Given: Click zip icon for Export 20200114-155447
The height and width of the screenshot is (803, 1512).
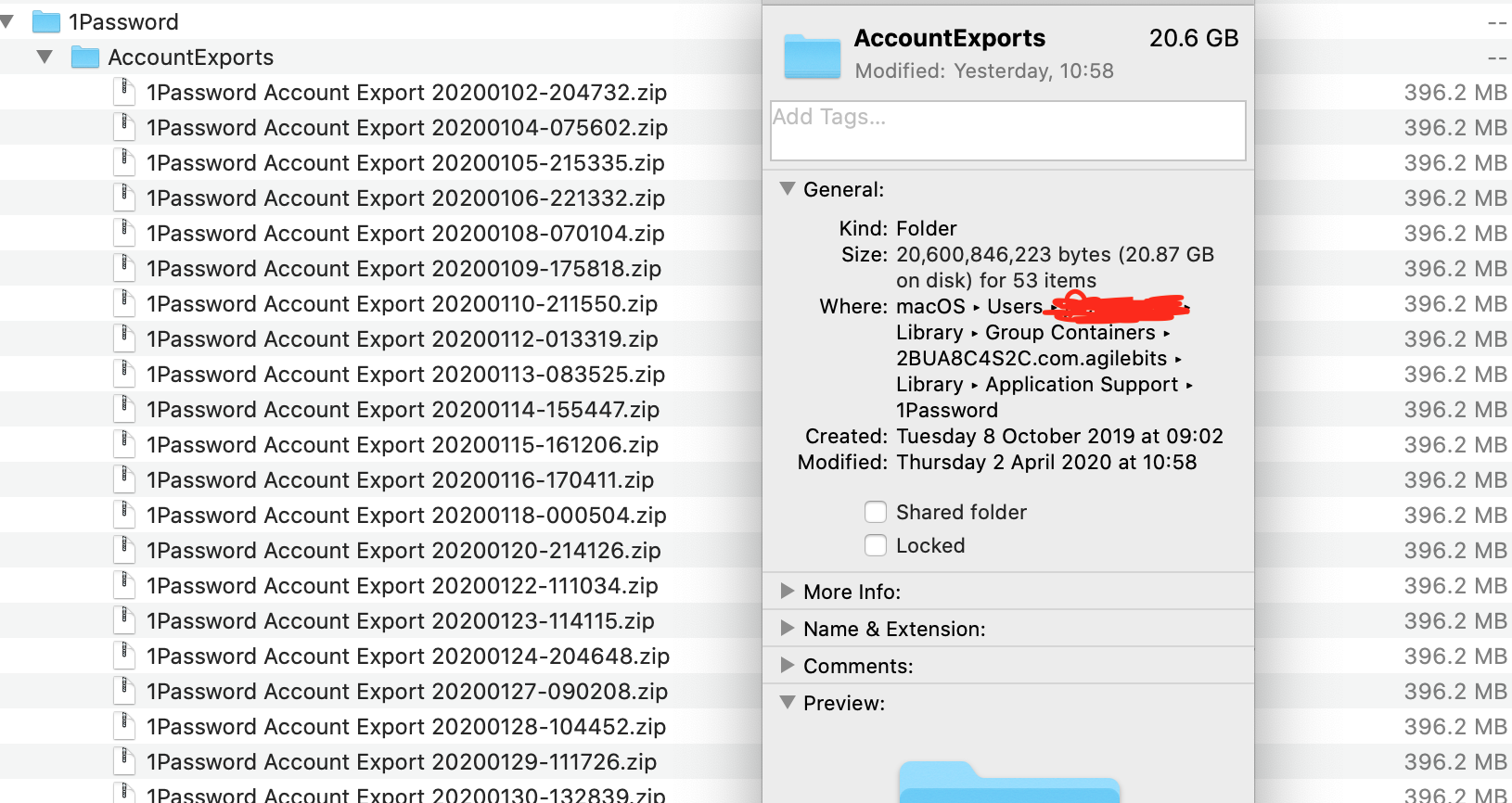Looking at the screenshot, I should coord(124,409).
